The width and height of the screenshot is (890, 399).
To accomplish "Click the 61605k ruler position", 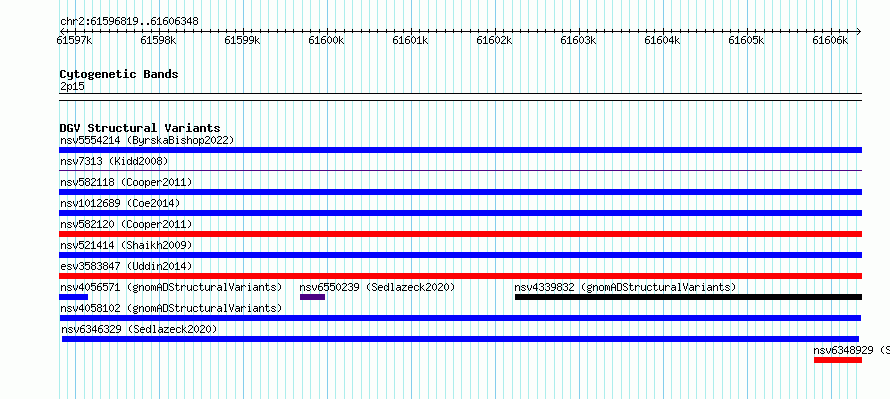I will (746, 40).
